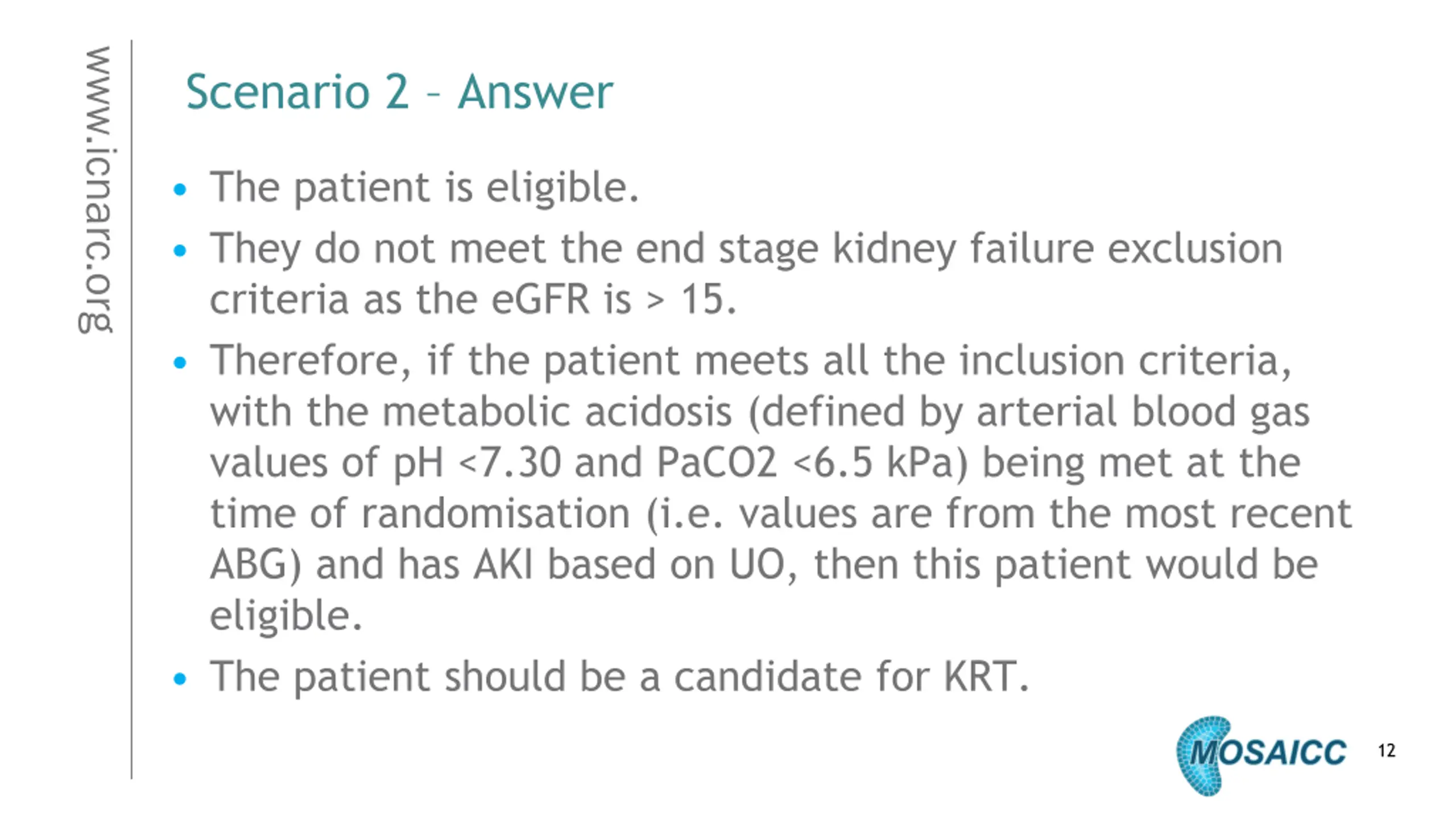This screenshot has height=819, width=1456.
Task: Click the text 'end stage kidney failure exclusion'
Action: point(958,249)
